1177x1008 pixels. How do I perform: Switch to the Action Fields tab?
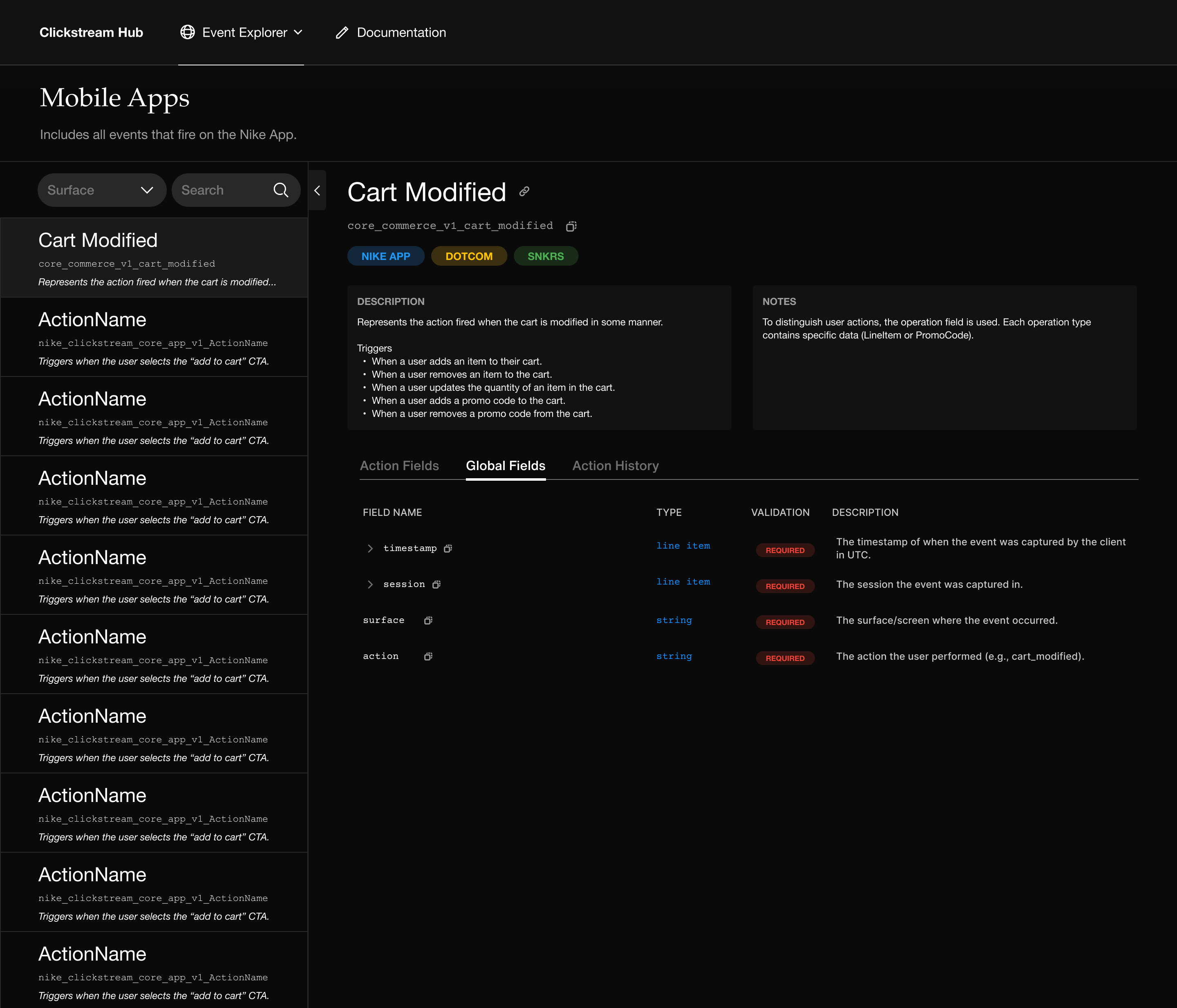(399, 465)
